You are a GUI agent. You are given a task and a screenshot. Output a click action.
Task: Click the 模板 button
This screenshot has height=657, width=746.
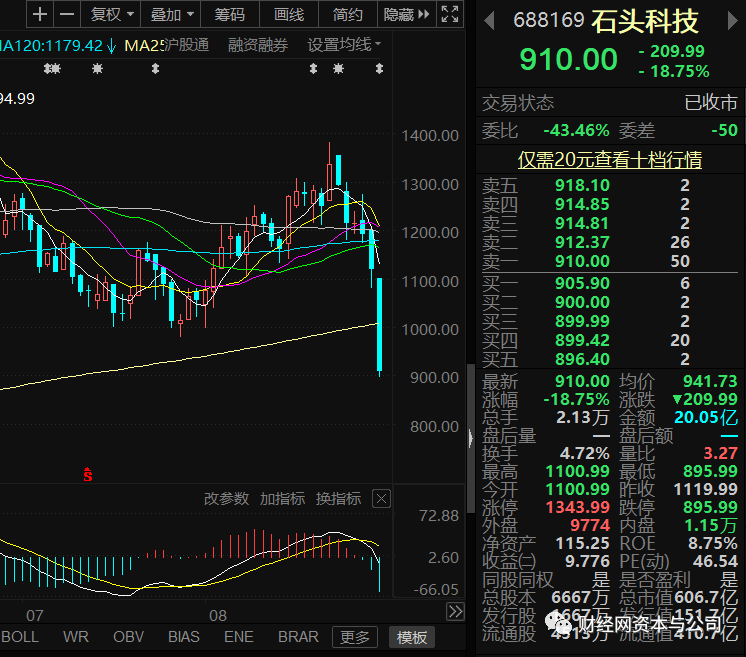point(412,637)
